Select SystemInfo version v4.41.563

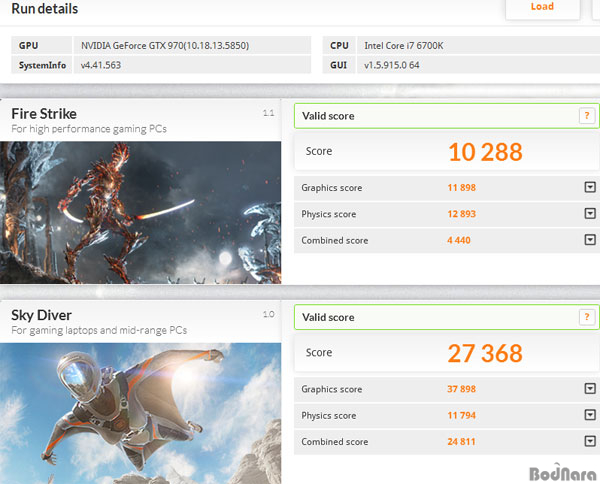click(x=101, y=65)
